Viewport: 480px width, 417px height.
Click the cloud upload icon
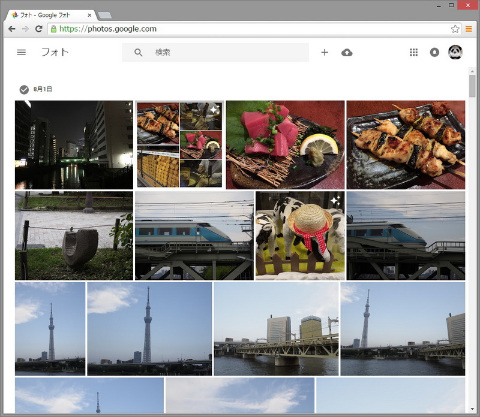coord(347,52)
